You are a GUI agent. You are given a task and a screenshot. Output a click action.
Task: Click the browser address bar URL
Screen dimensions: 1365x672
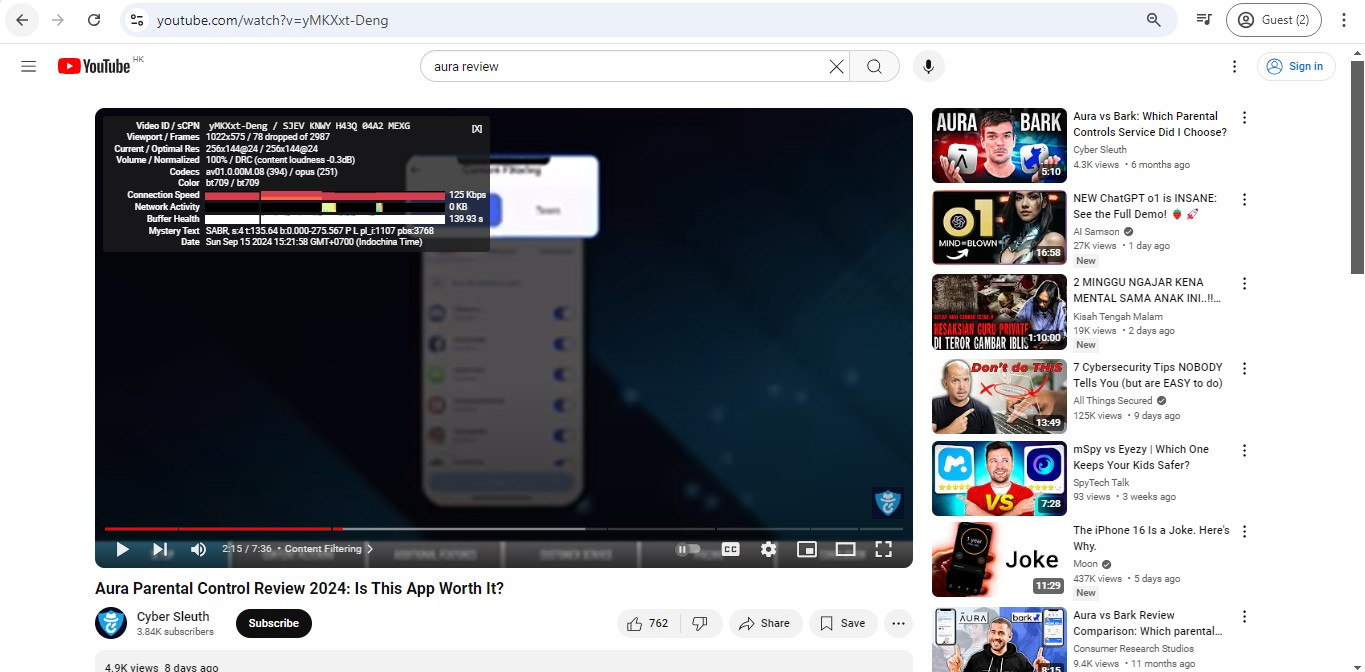point(272,20)
